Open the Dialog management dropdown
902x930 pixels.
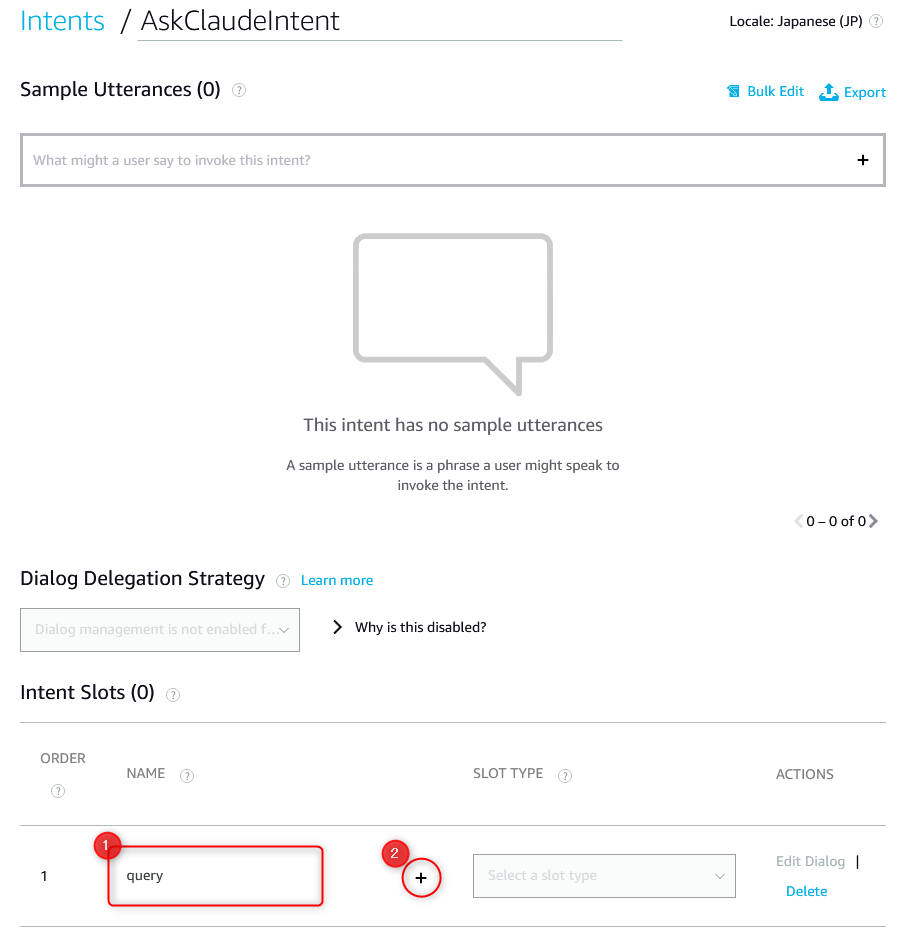pos(159,630)
